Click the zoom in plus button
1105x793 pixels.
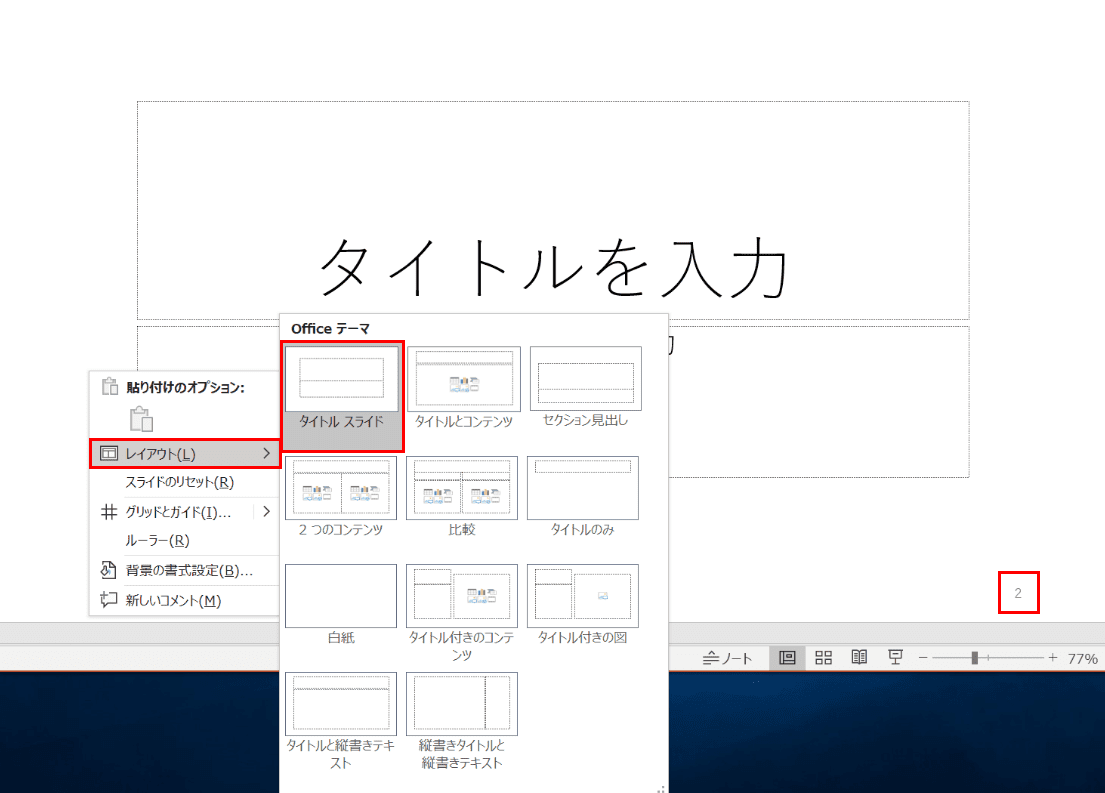tap(1053, 658)
